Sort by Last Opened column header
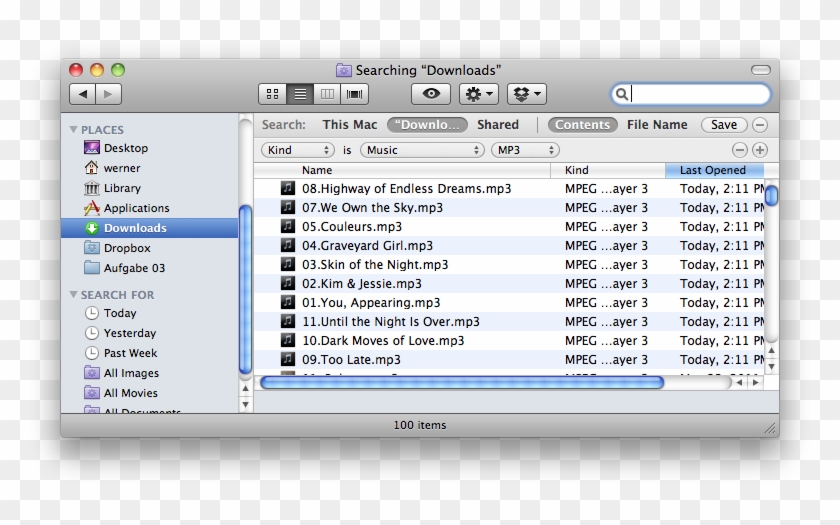Viewport: 840px width, 525px height. coord(712,171)
